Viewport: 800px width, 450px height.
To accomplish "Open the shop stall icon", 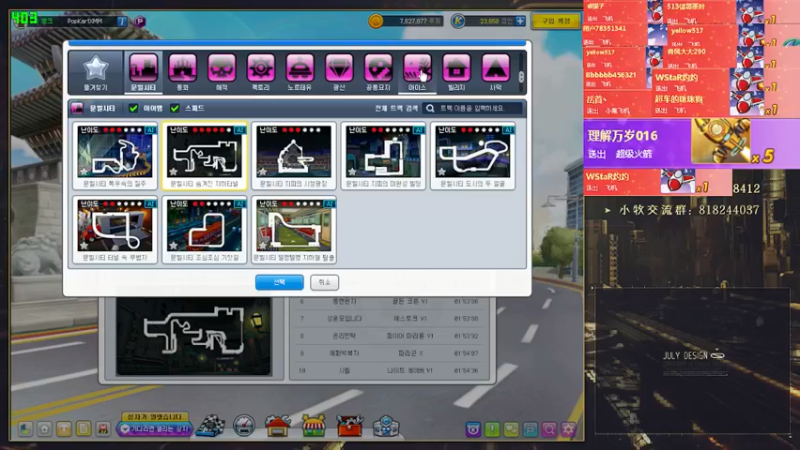I will (x=313, y=426).
